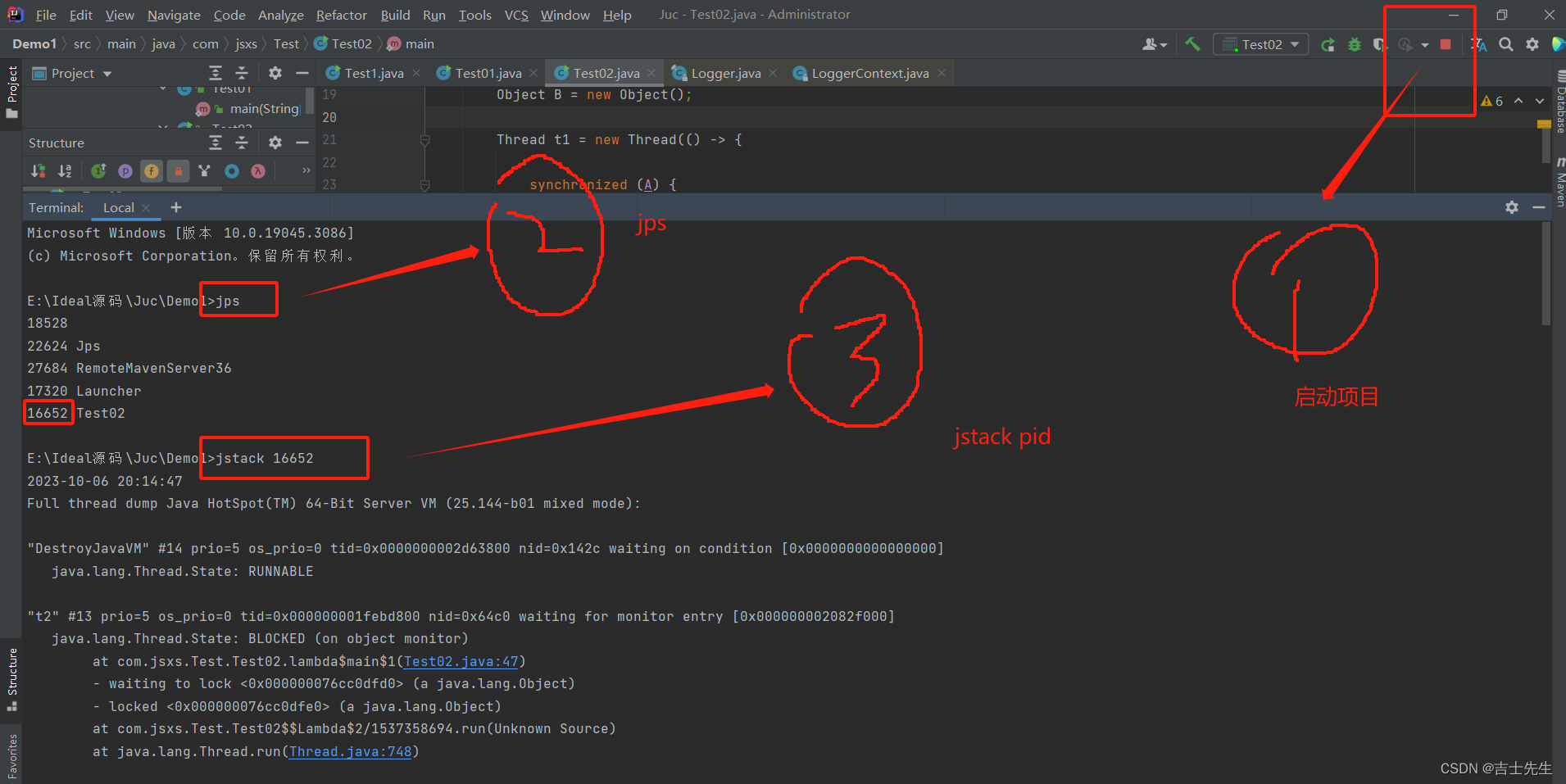Viewport: 1566px width, 784px height.
Task: Toggle Show non-public lock icon
Action: tap(178, 170)
